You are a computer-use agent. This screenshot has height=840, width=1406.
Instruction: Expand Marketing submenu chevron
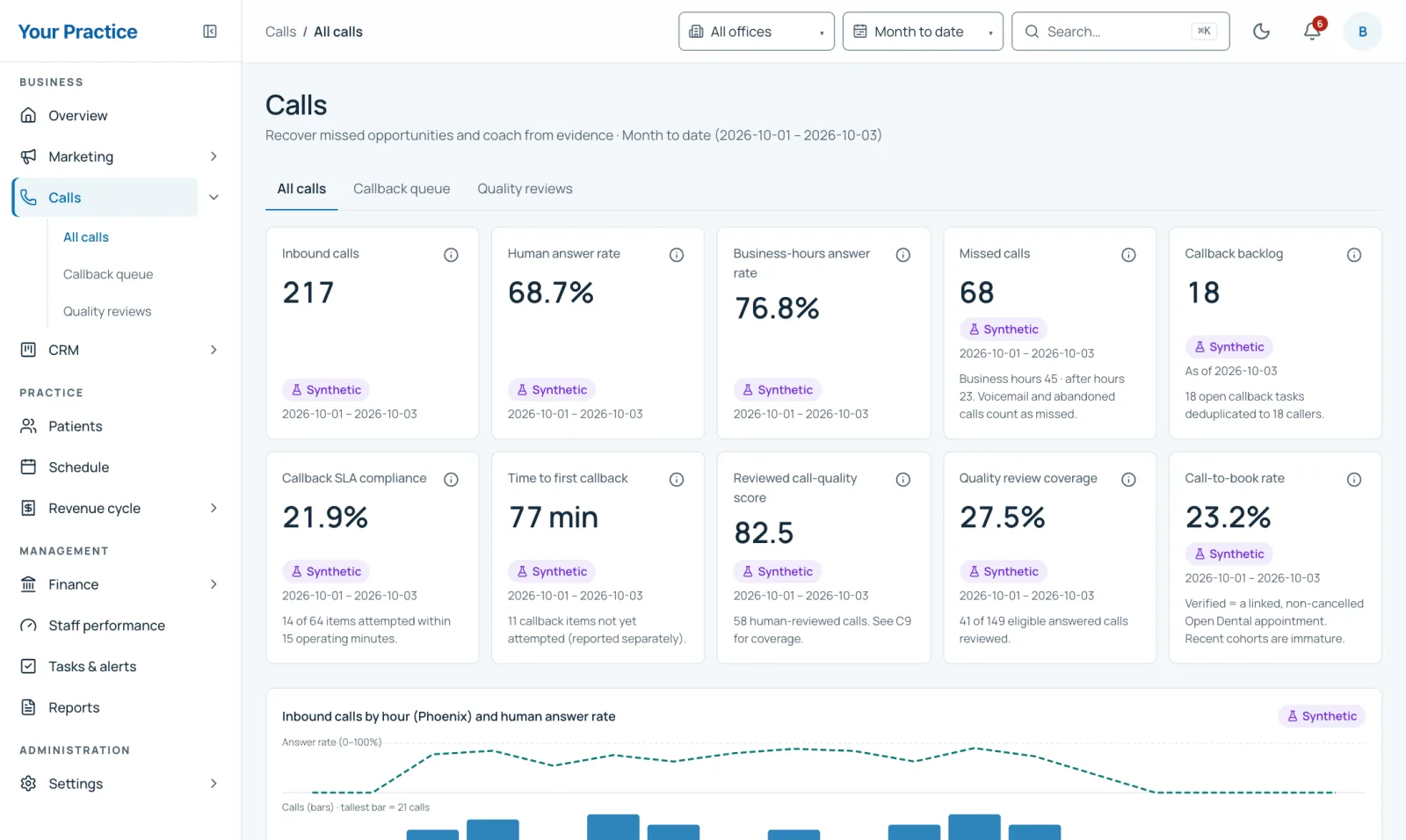[214, 156]
